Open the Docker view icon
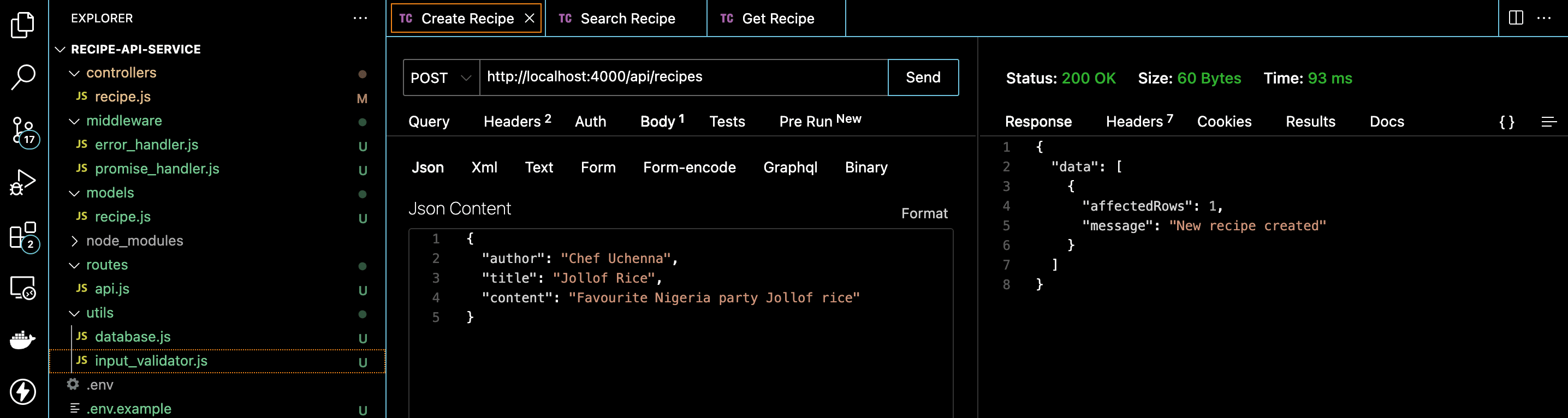This screenshot has height=418, width=1568. (x=23, y=339)
